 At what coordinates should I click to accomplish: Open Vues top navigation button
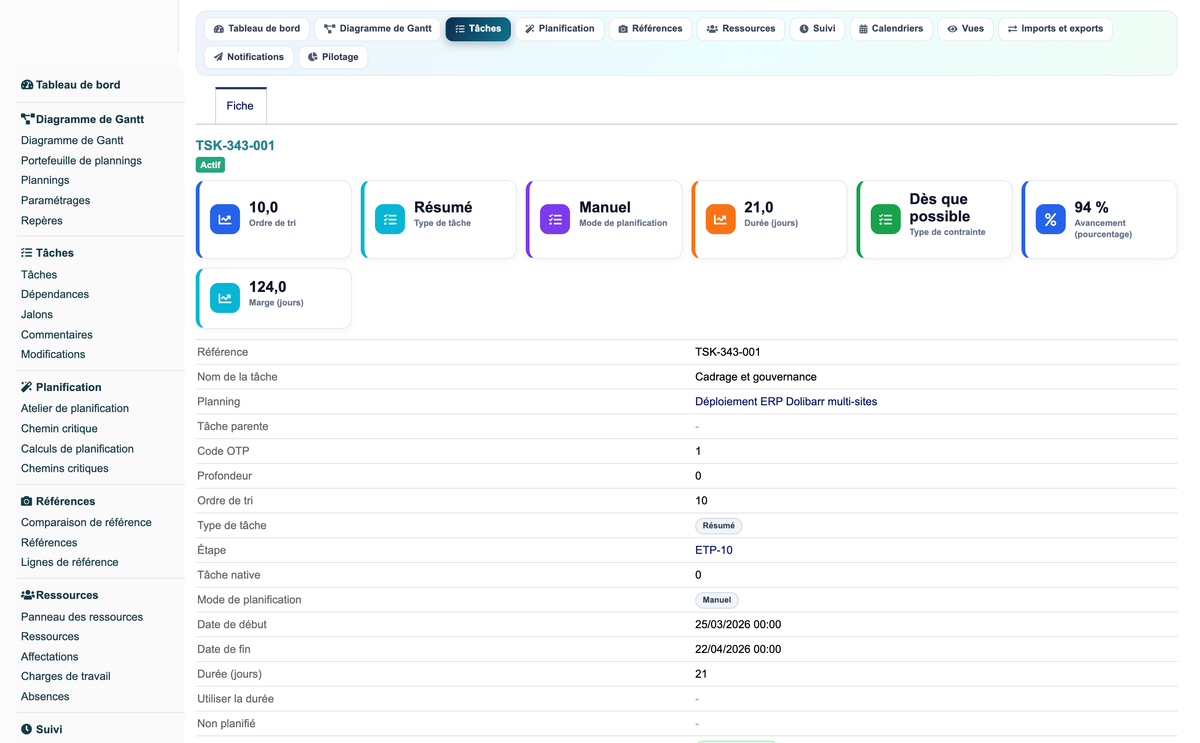pyautogui.click(x=966, y=29)
